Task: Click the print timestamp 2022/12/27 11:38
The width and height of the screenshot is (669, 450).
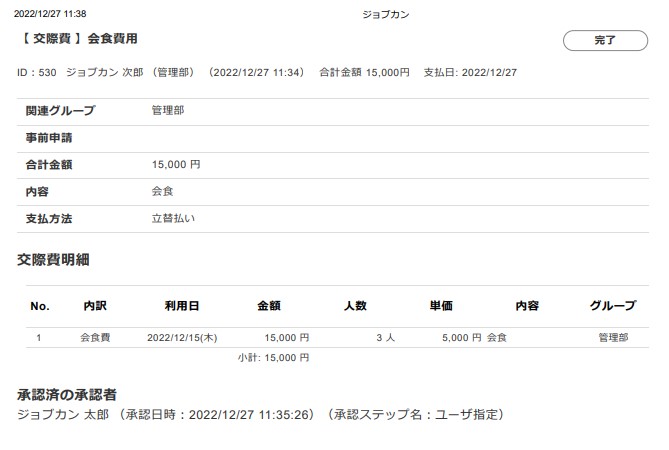Action: tap(50, 14)
